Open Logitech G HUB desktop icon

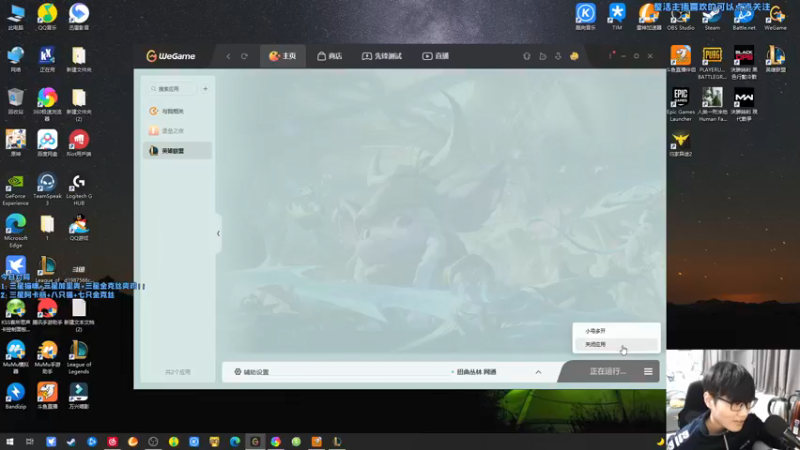[79, 189]
